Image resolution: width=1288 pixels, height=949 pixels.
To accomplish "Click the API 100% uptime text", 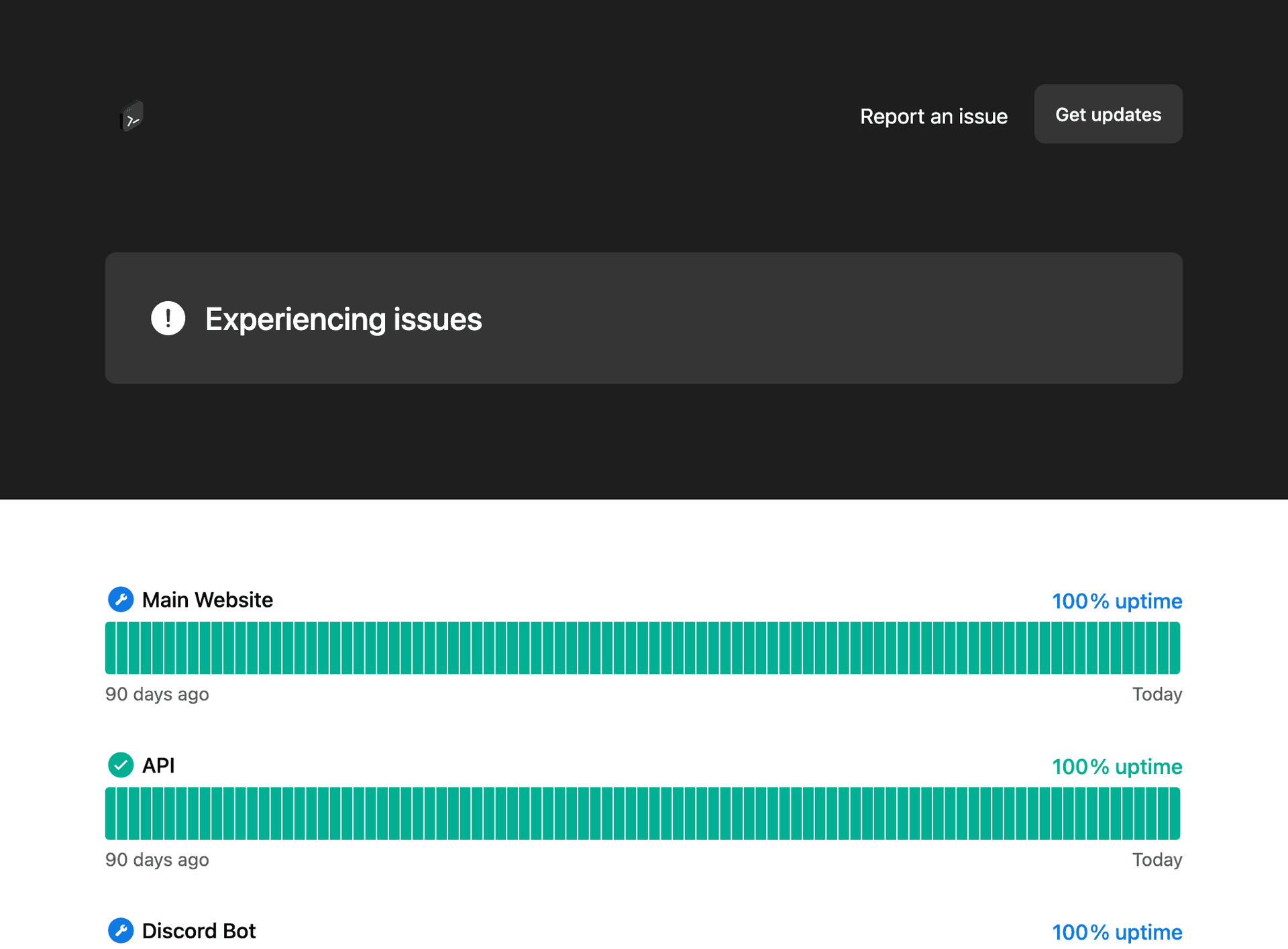I will [x=1117, y=767].
